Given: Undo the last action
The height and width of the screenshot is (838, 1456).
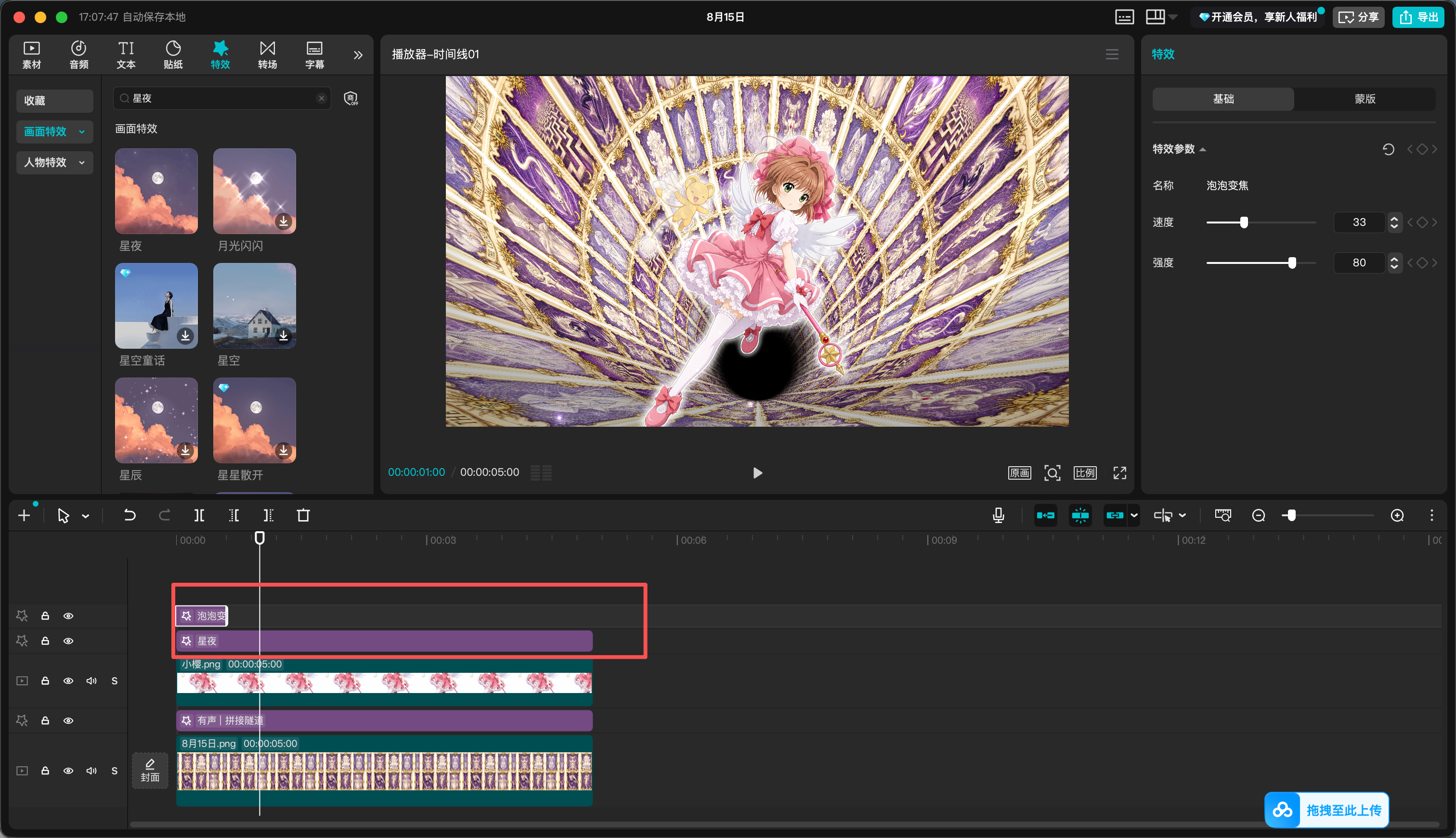Looking at the screenshot, I should click(130, 516).
